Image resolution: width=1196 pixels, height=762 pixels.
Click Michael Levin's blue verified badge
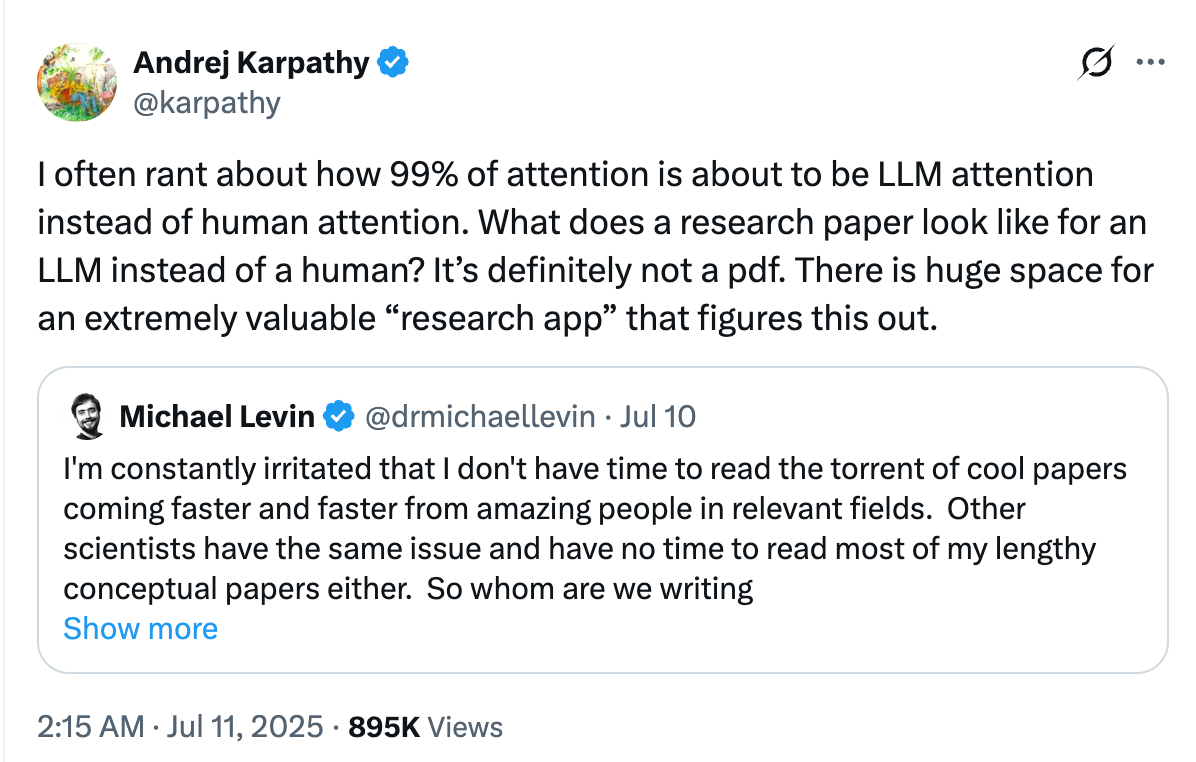[x=339, y=416]
